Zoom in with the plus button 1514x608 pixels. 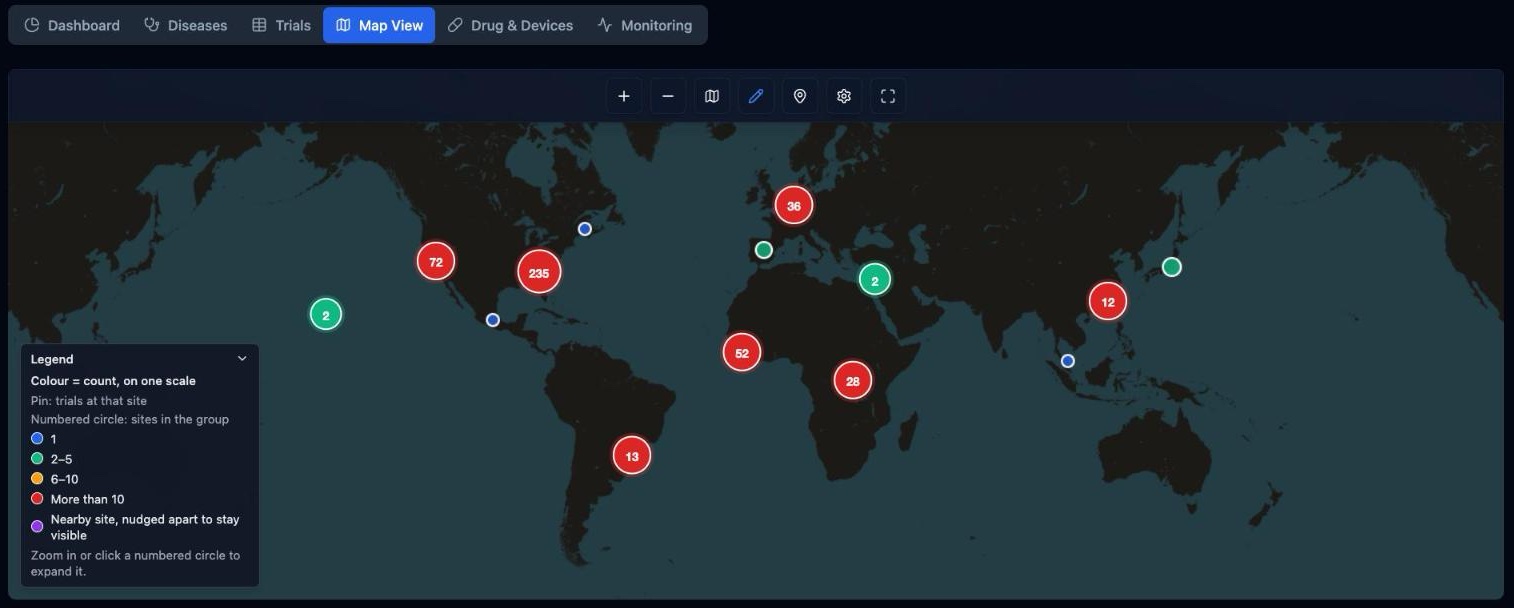coord(624,96)
